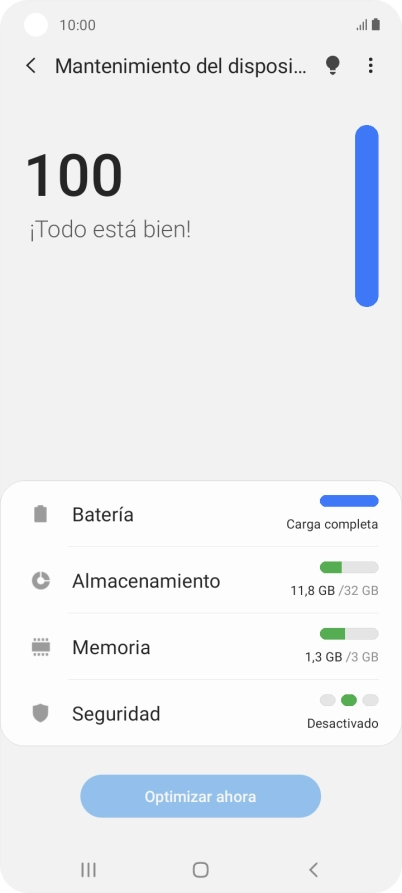Tap the Desactivado security status dots
This screenshot has width=402, height=893.
click(x=349, y=700)
